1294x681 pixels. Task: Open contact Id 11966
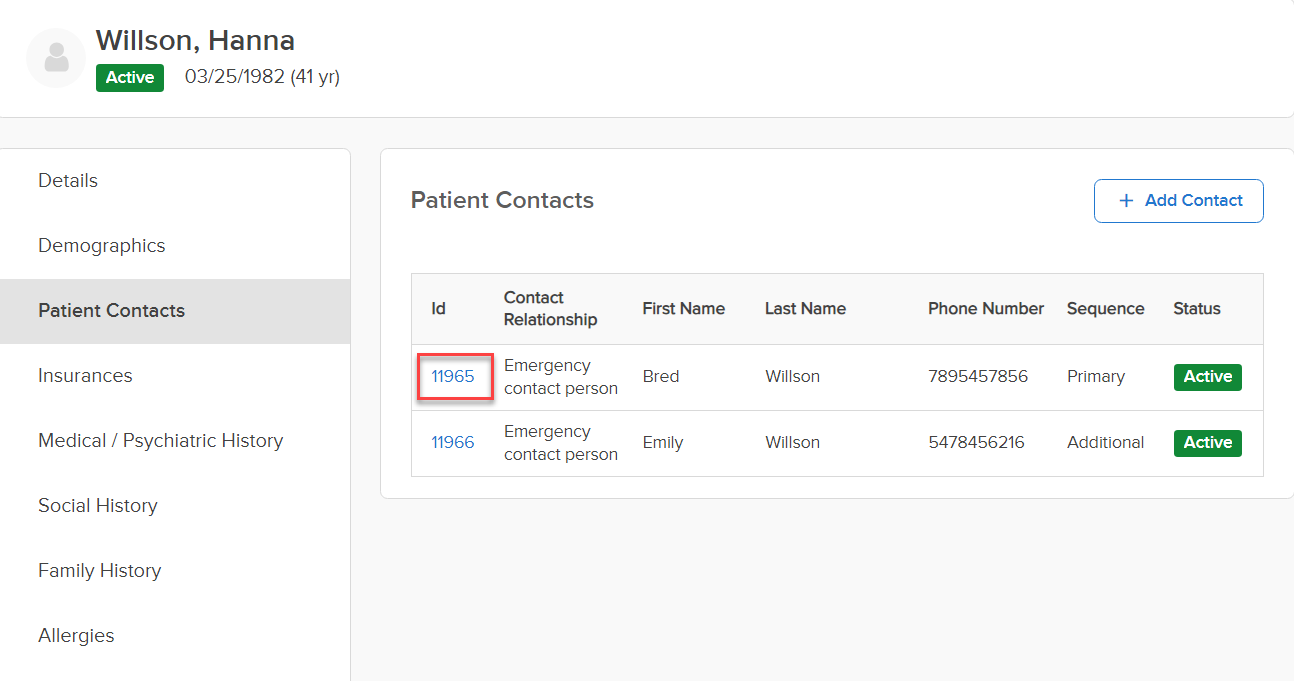(x=453, y=443)
